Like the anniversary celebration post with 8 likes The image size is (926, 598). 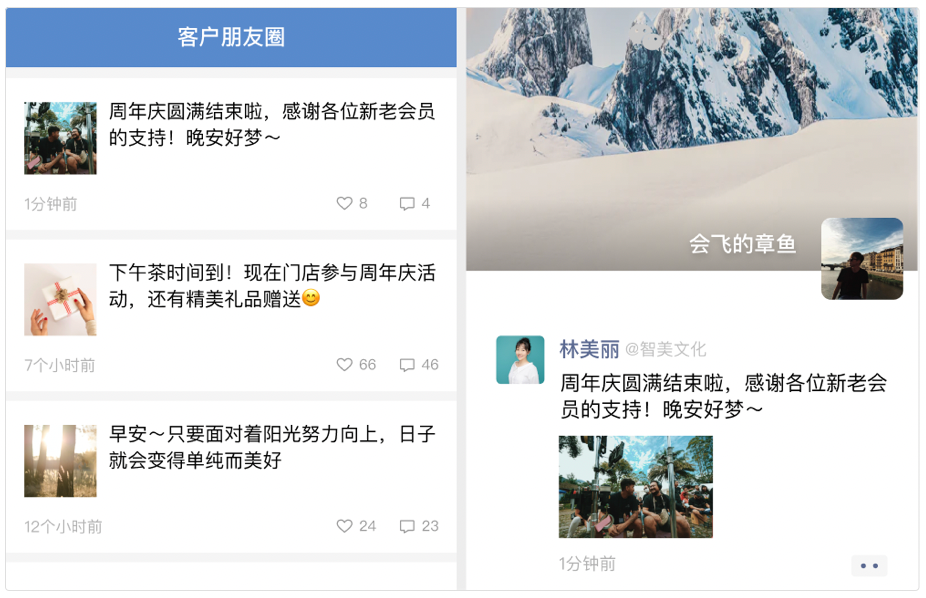tap(344, 204)
